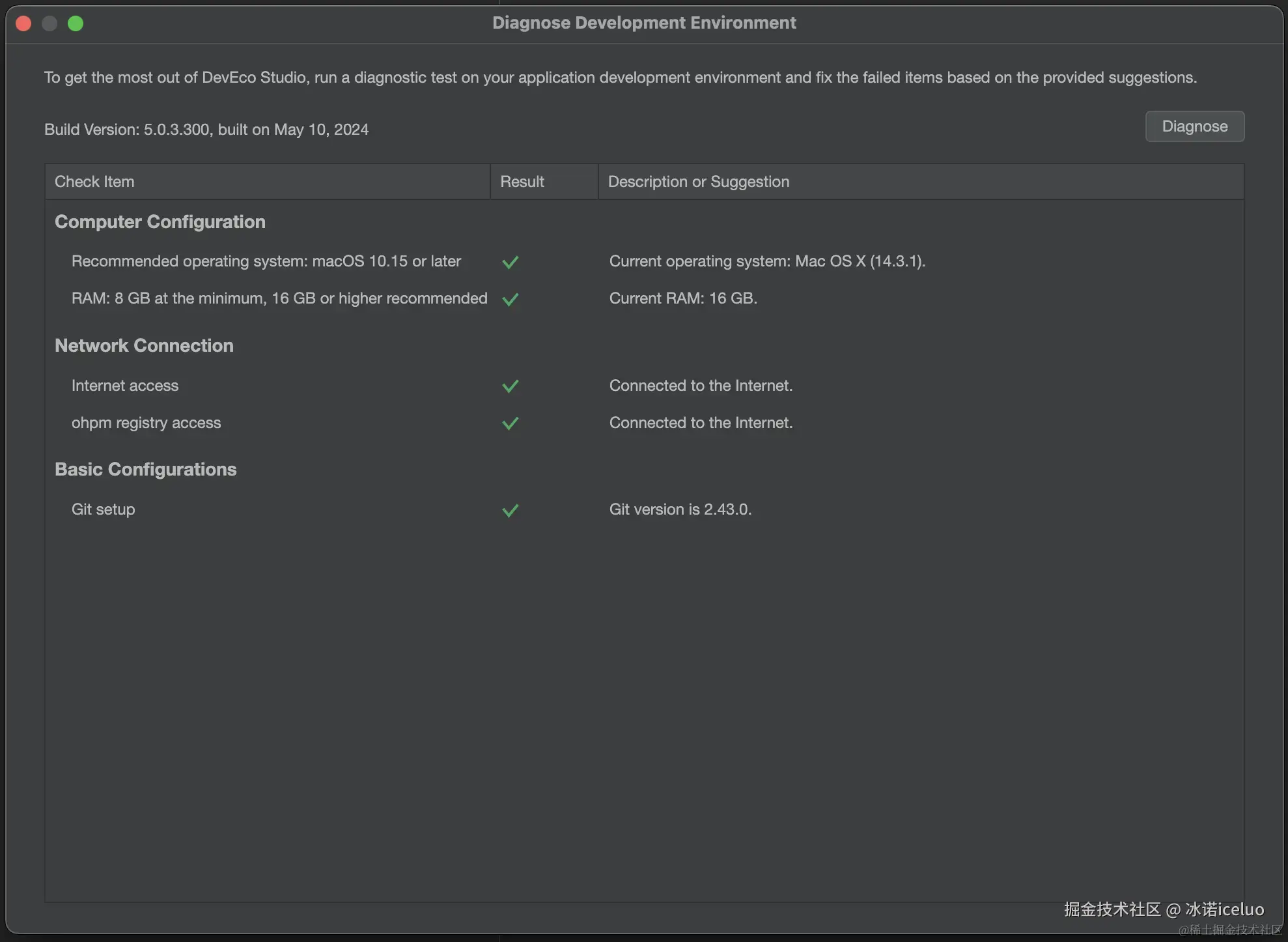This screenshot has width=1288, height=942.
Task: Click the checkmark next to Internet access
Action: [x=511, y=386]
